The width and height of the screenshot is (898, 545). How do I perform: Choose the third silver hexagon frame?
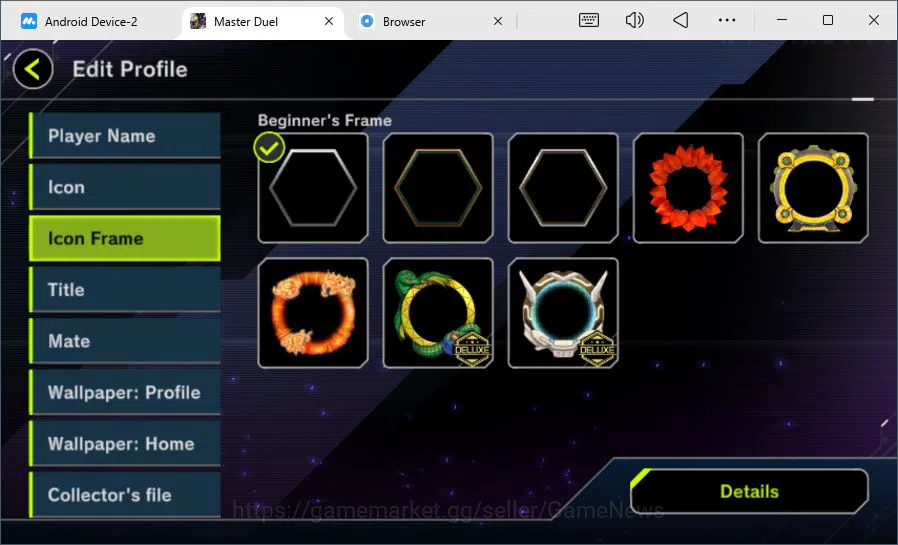(x=563, y=188)
